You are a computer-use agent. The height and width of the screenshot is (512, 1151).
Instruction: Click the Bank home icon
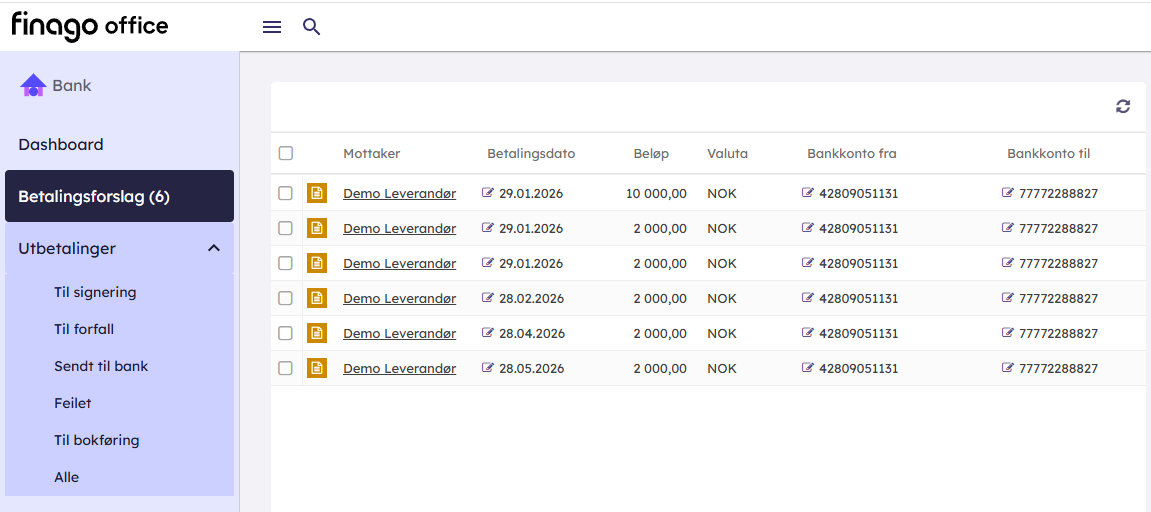(x=33, y=86)
